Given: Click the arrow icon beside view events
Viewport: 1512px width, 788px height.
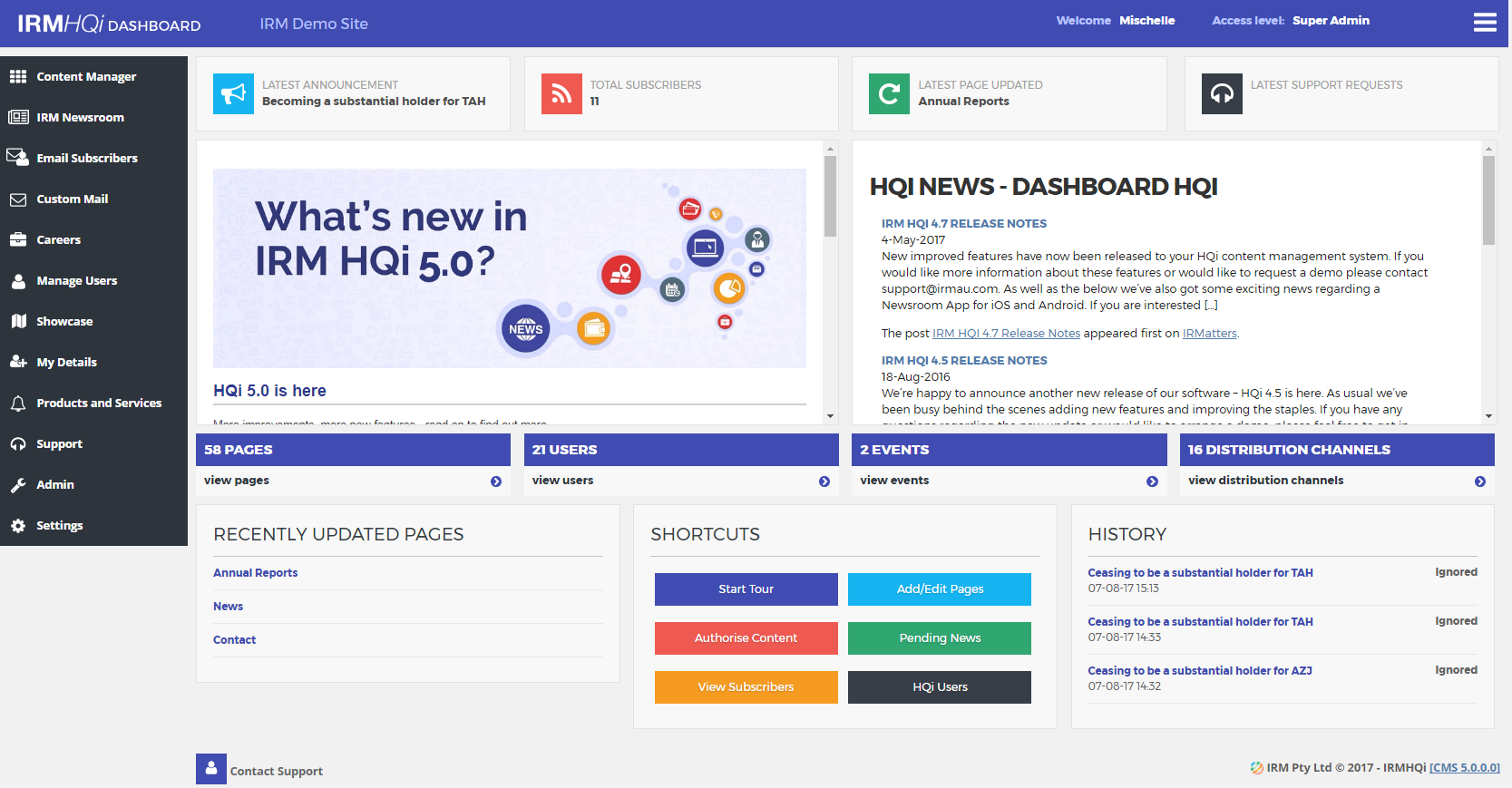Looking at the screenshot, I should tap(1152, 482).
